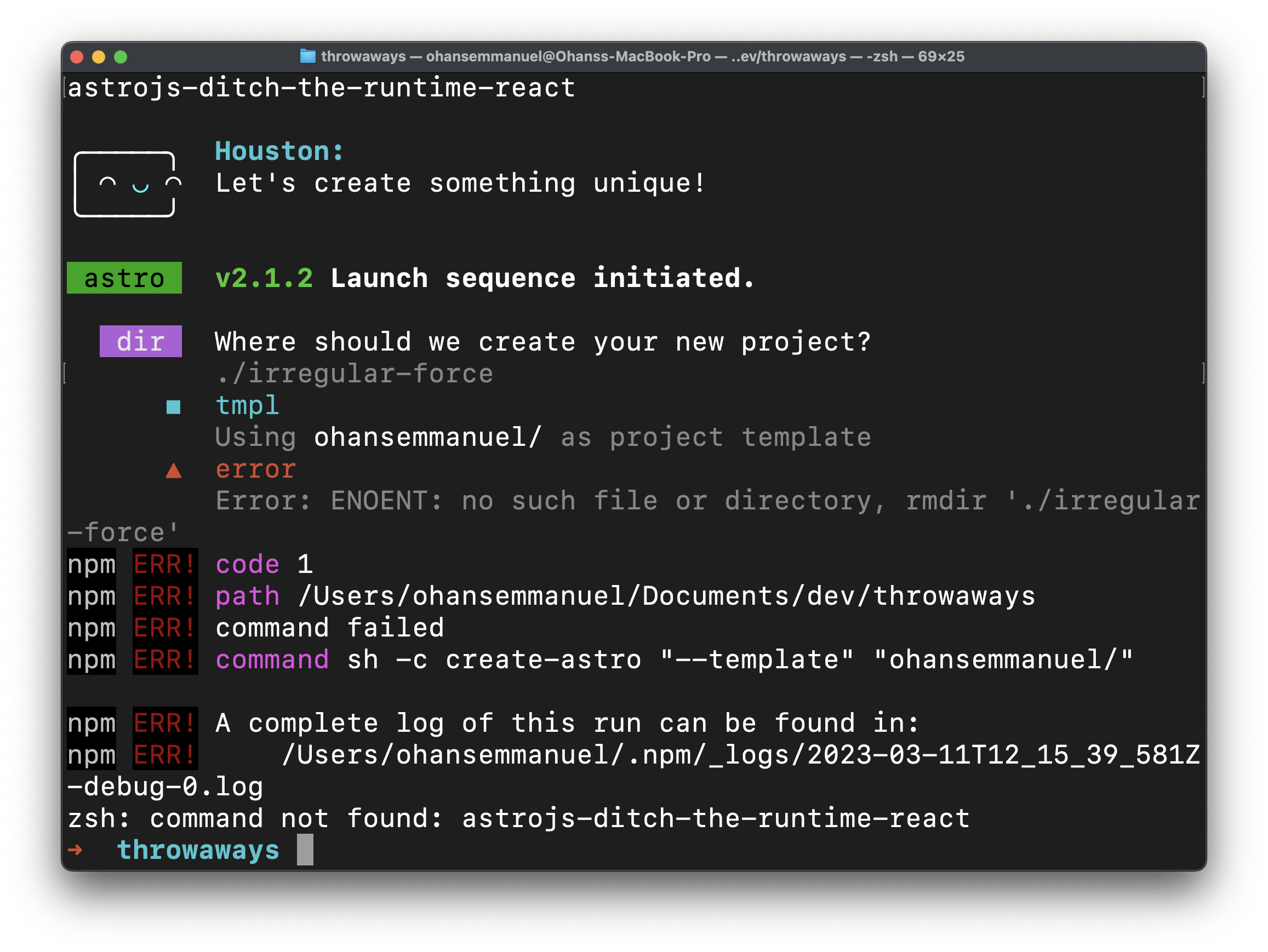
Task: Click the Houston face ASCII icon
Action: pos(127,184)
